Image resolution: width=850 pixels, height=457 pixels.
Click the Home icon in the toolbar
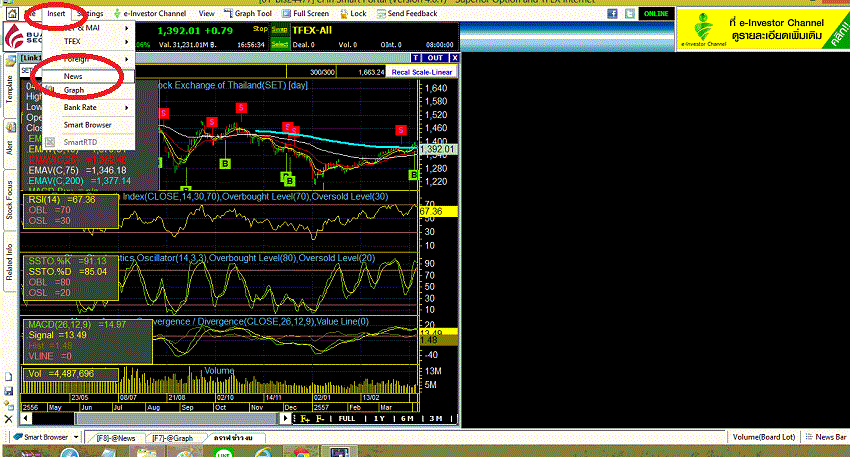click(11, 14)
